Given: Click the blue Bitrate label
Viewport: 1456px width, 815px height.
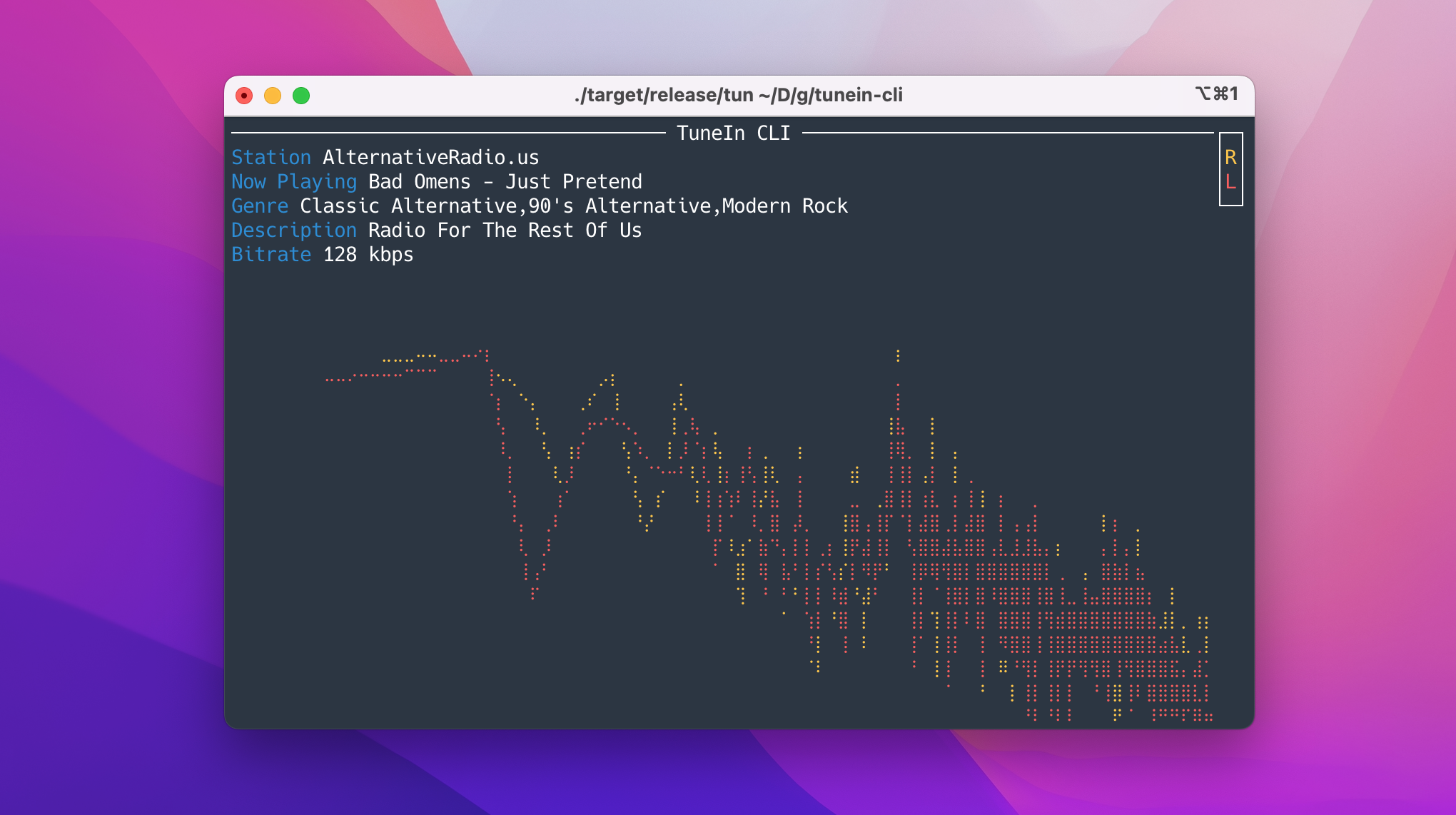Looking at the screenshot, I should click(271, 255).
